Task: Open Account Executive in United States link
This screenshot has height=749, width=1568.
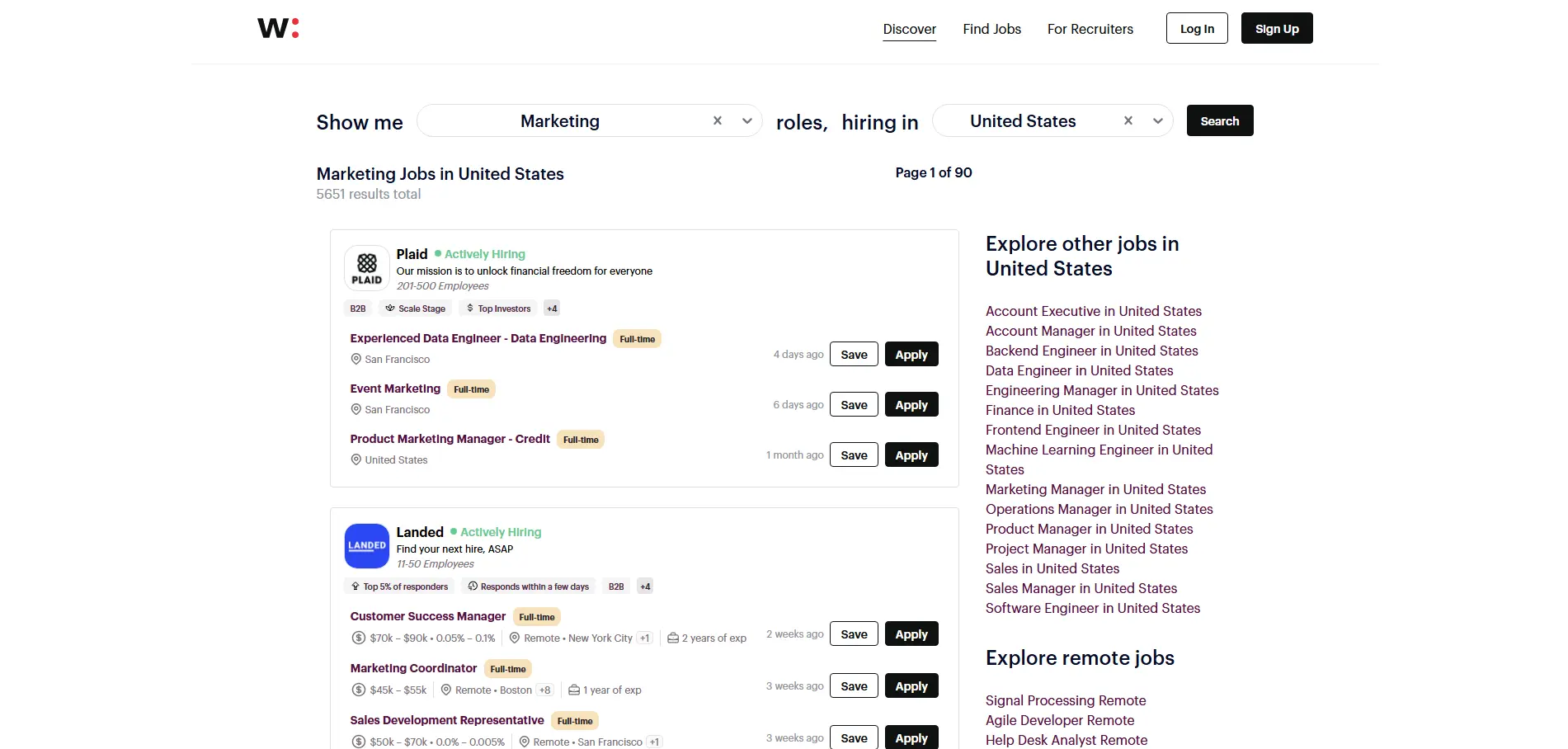Action: (1094, 311)
